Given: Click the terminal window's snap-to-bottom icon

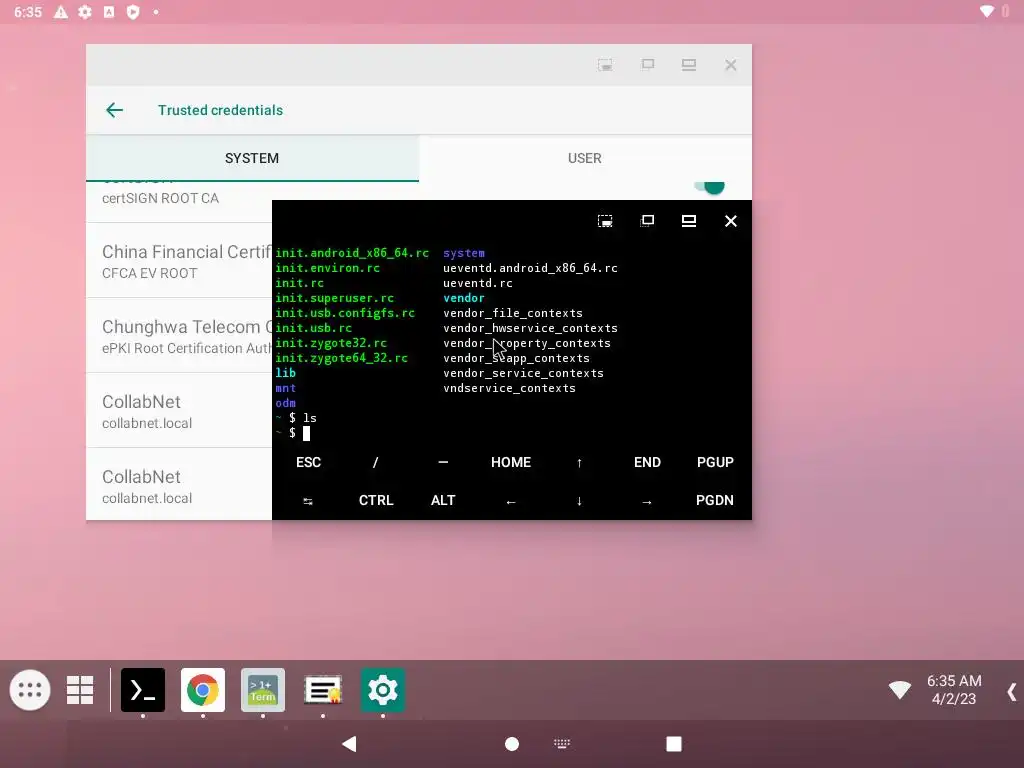Looking at the screenshot, I should point(605,221).
